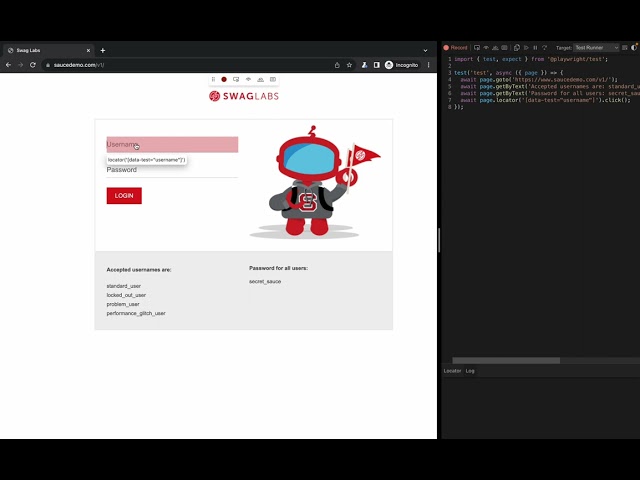Open the Target Test Runner dropdown
640x480 pixels.
pyautogui.click(x=596, y=48)
